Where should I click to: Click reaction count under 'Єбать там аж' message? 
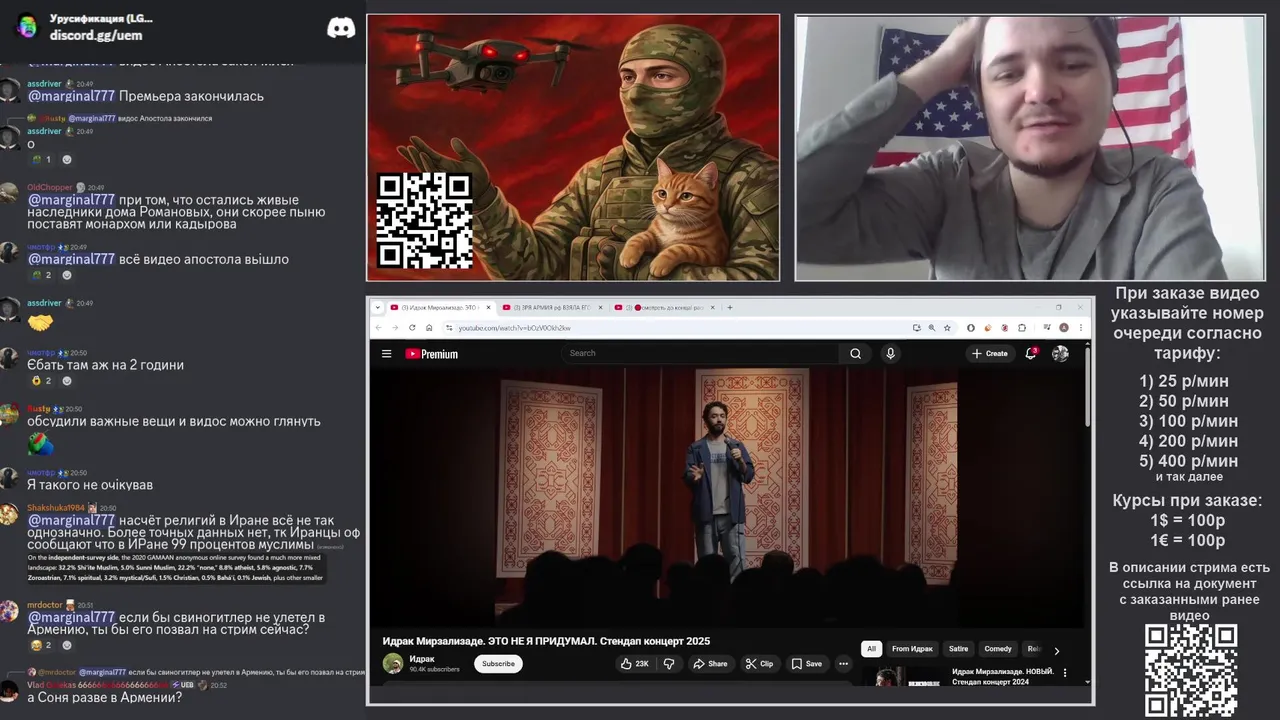(x=41, y=381)
